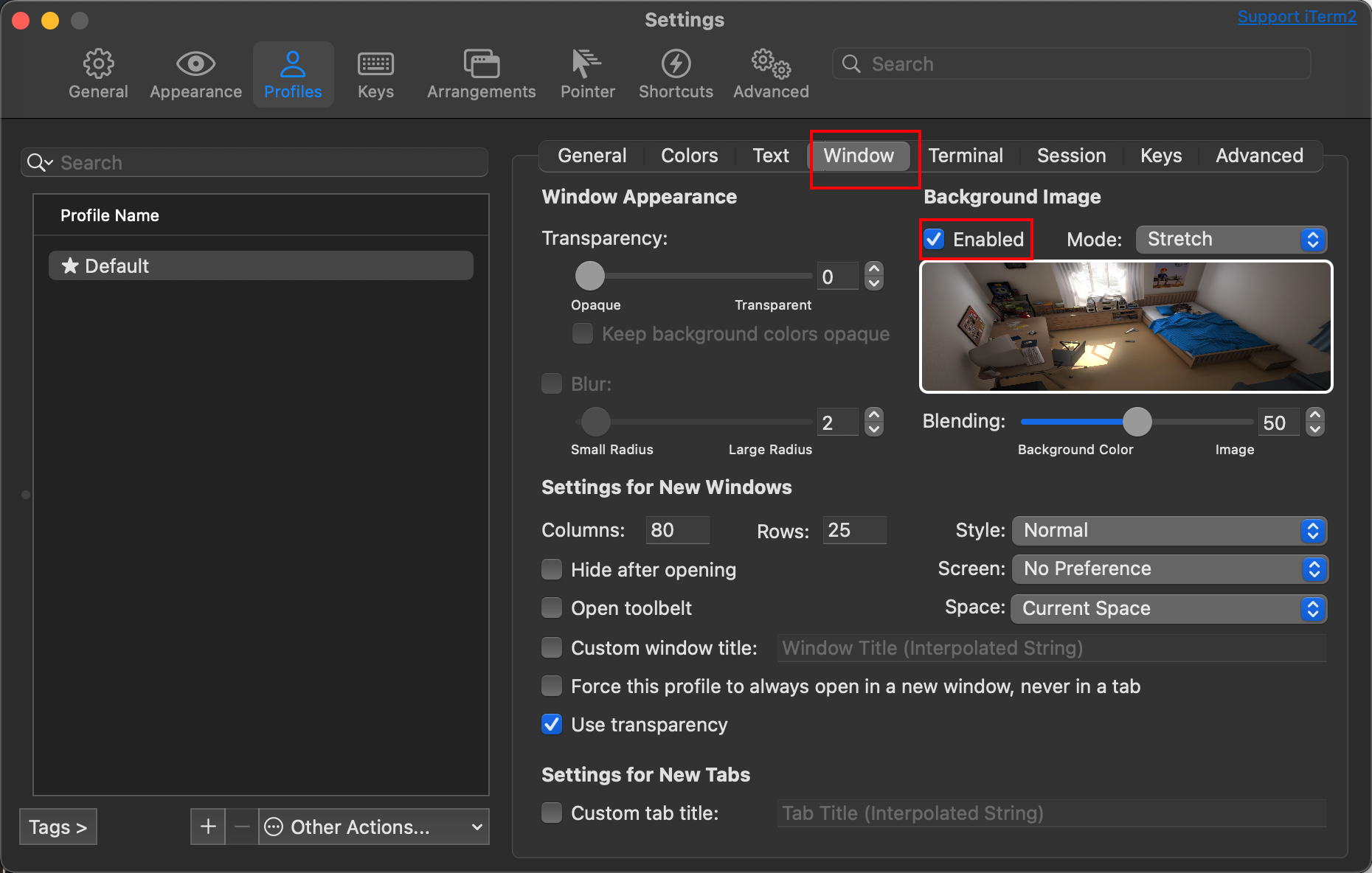1372x873 pixels.
Task: Open the Support iTerm2 link
Action: [x=1296, y=17]
